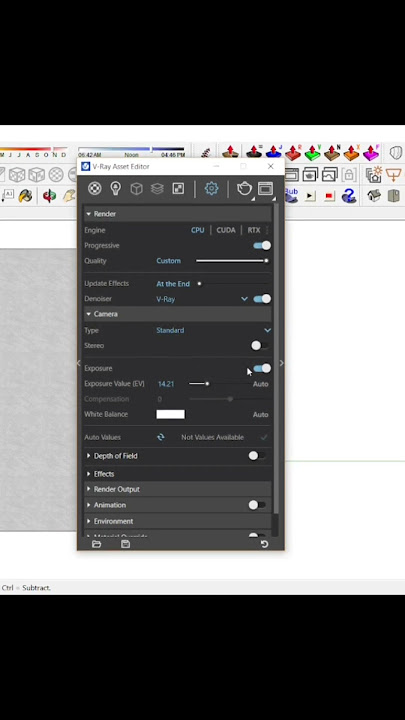Click the camera with sun toolbar icon
This screenshot has height=720, width=405.
(374, 174)
